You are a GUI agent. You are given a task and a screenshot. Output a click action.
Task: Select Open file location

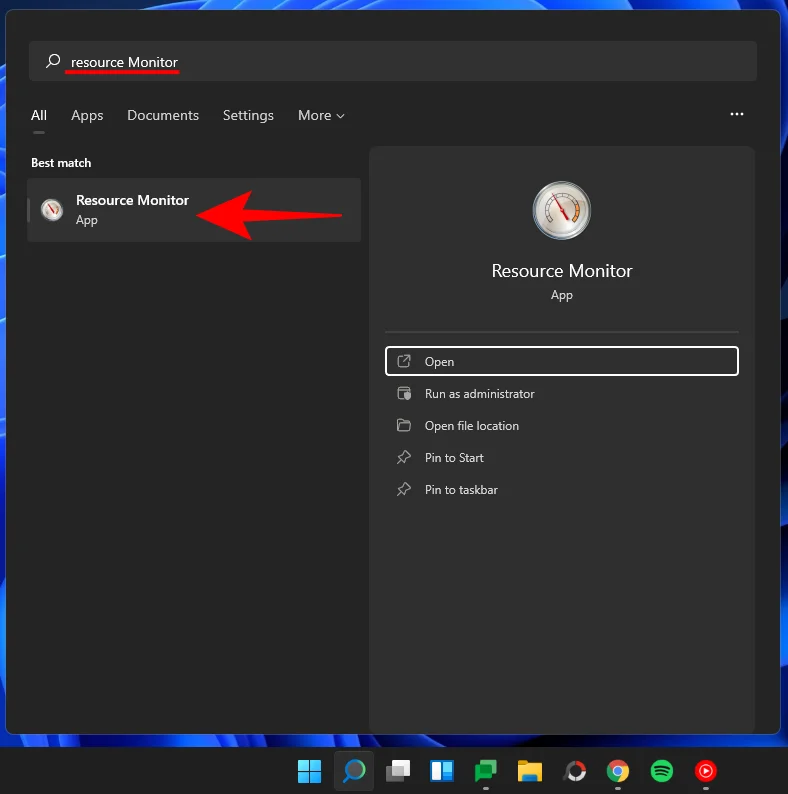click(471, 426)
